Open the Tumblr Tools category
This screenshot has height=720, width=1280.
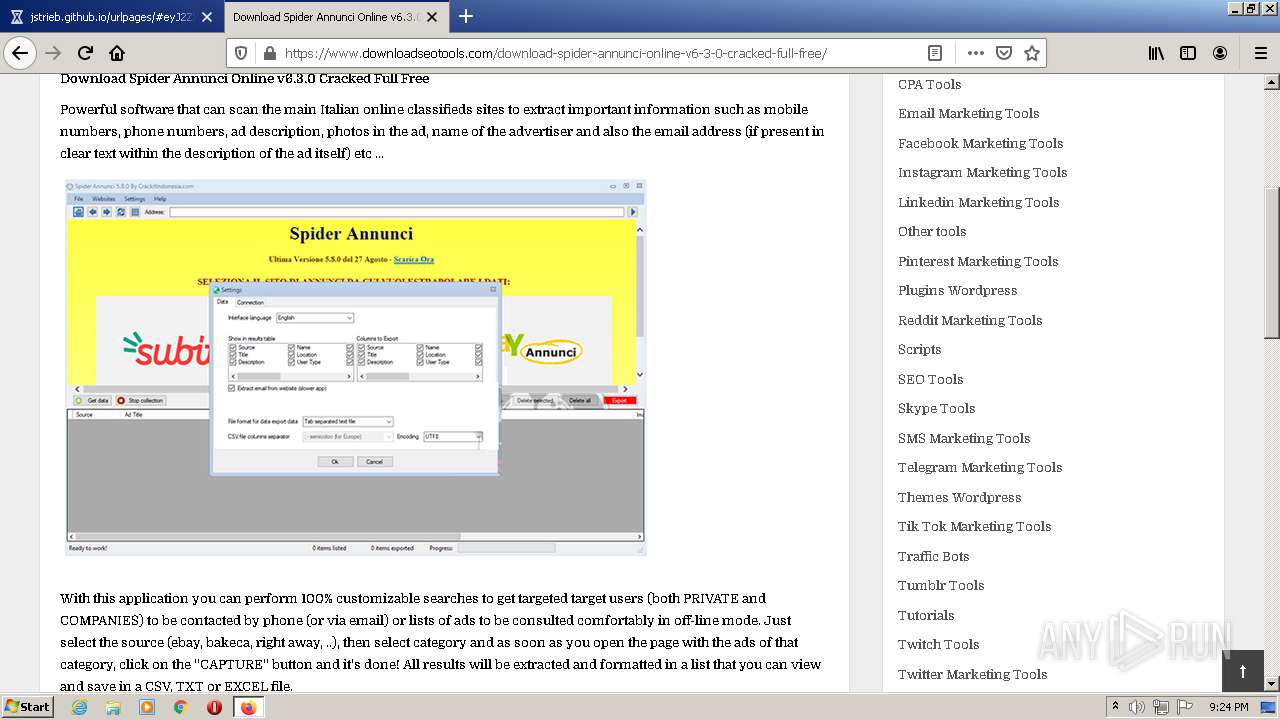tap(941, 585)
